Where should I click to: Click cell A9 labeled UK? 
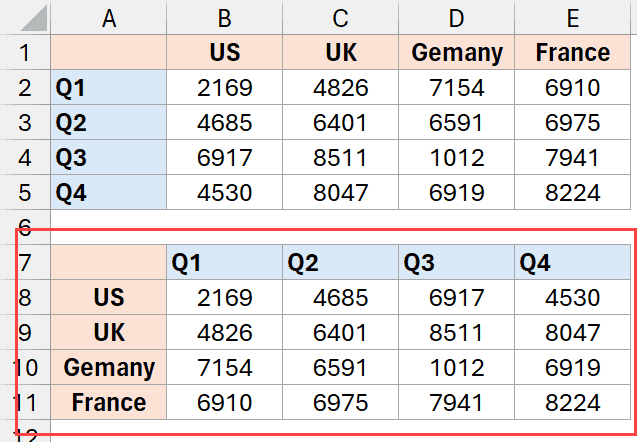pyautogui.click(x=108, y=333)
